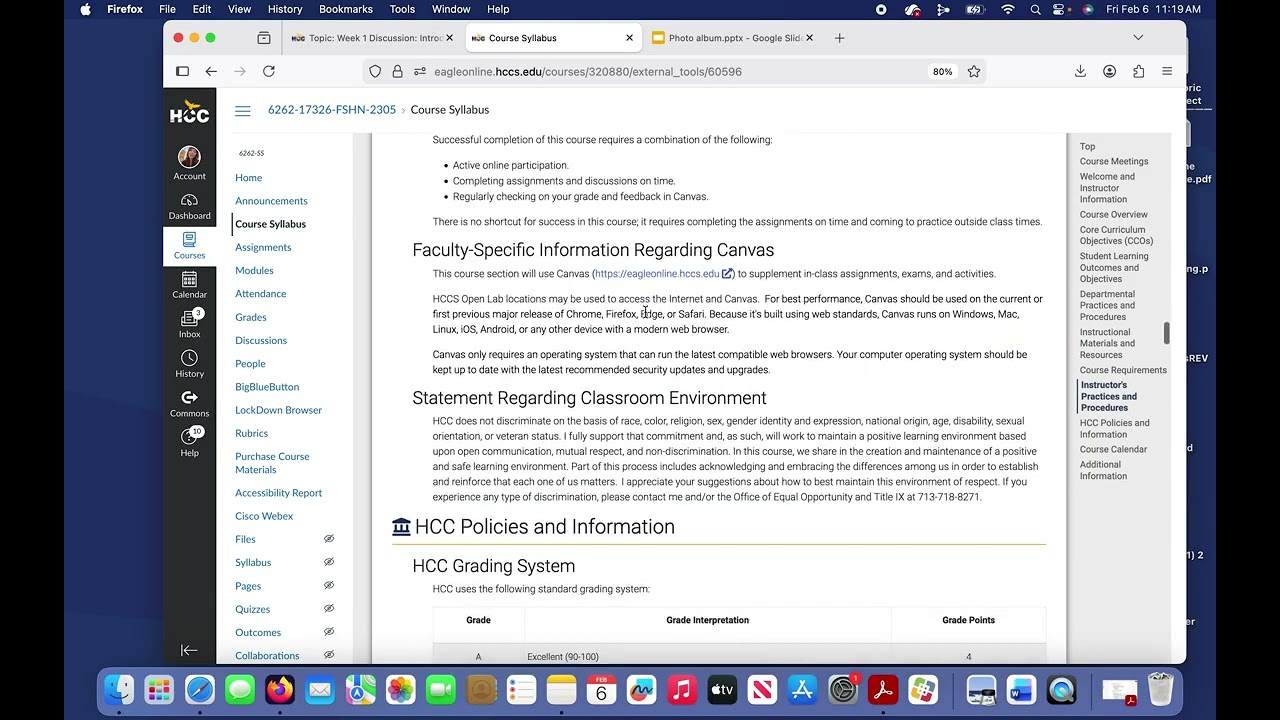This screenshot has height=720, width=1280.
Task: Reload the current page
Action: tap(268, 71)
